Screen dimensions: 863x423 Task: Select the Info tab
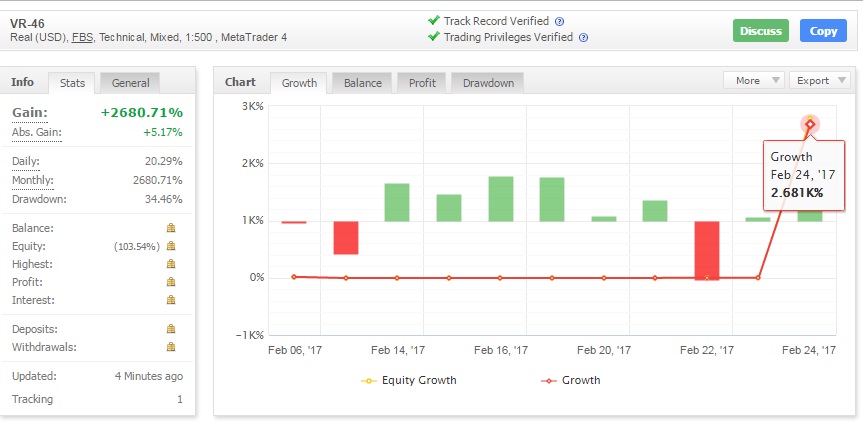23,82
